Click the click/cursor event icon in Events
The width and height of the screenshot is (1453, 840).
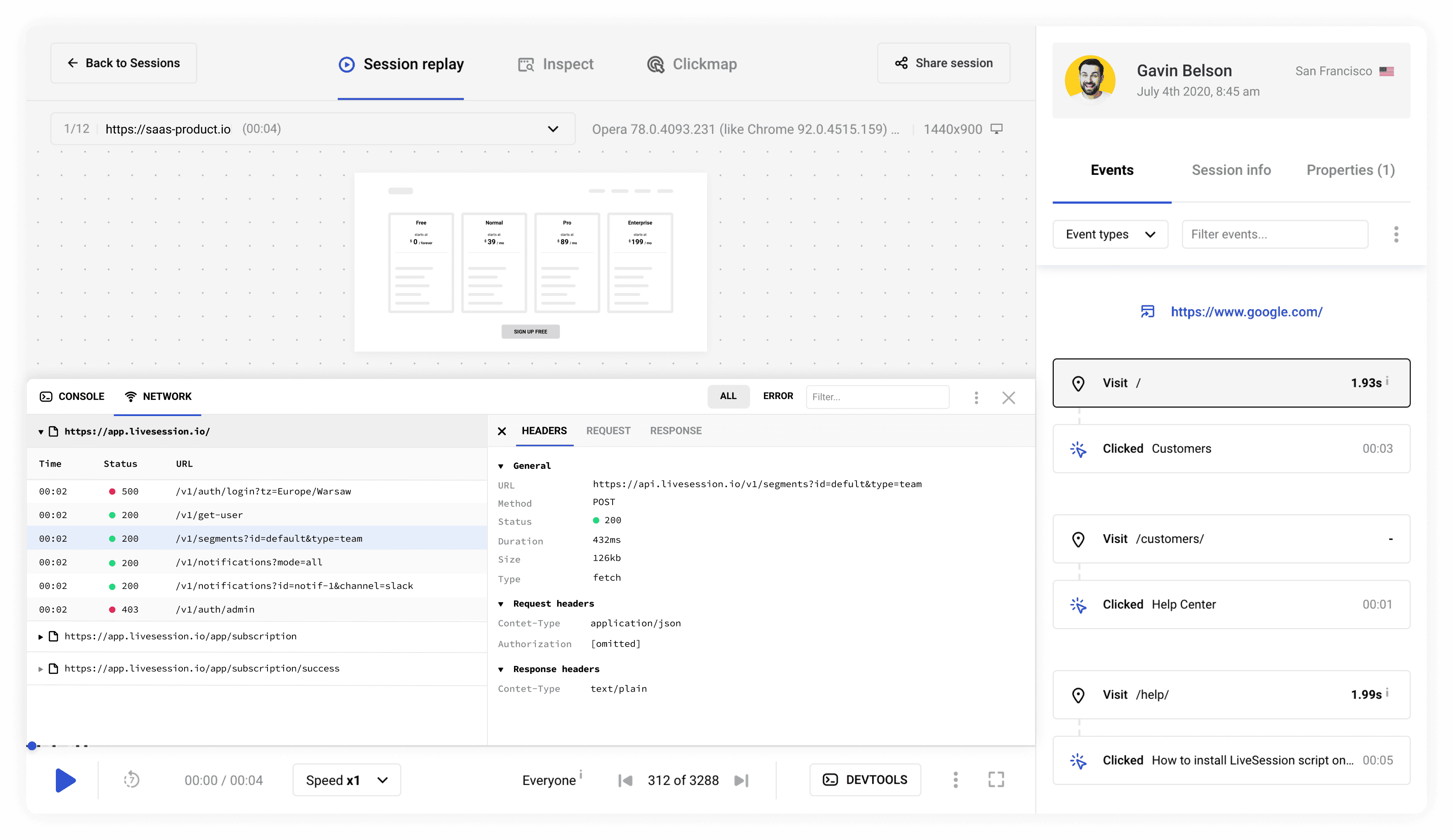click(x=1078, y=448)
